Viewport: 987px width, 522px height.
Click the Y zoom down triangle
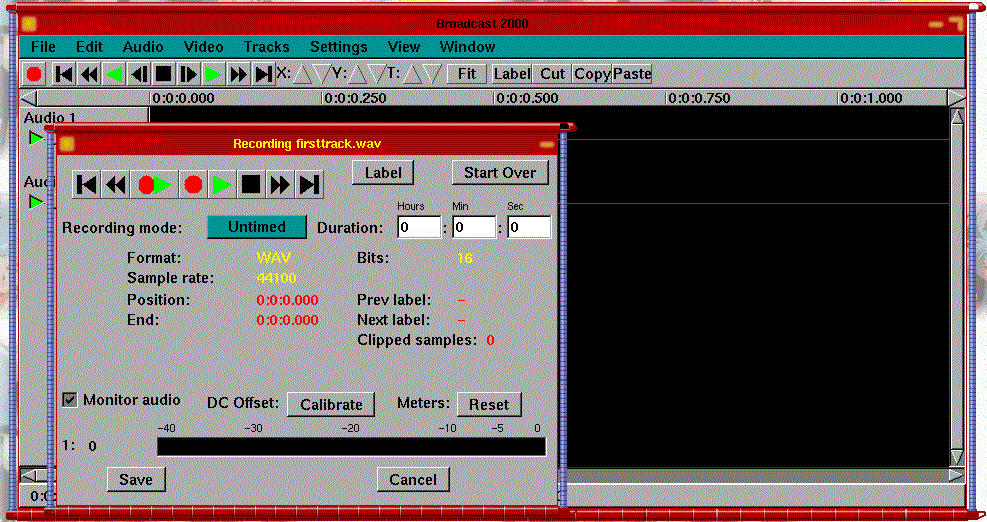coord(376,74)
